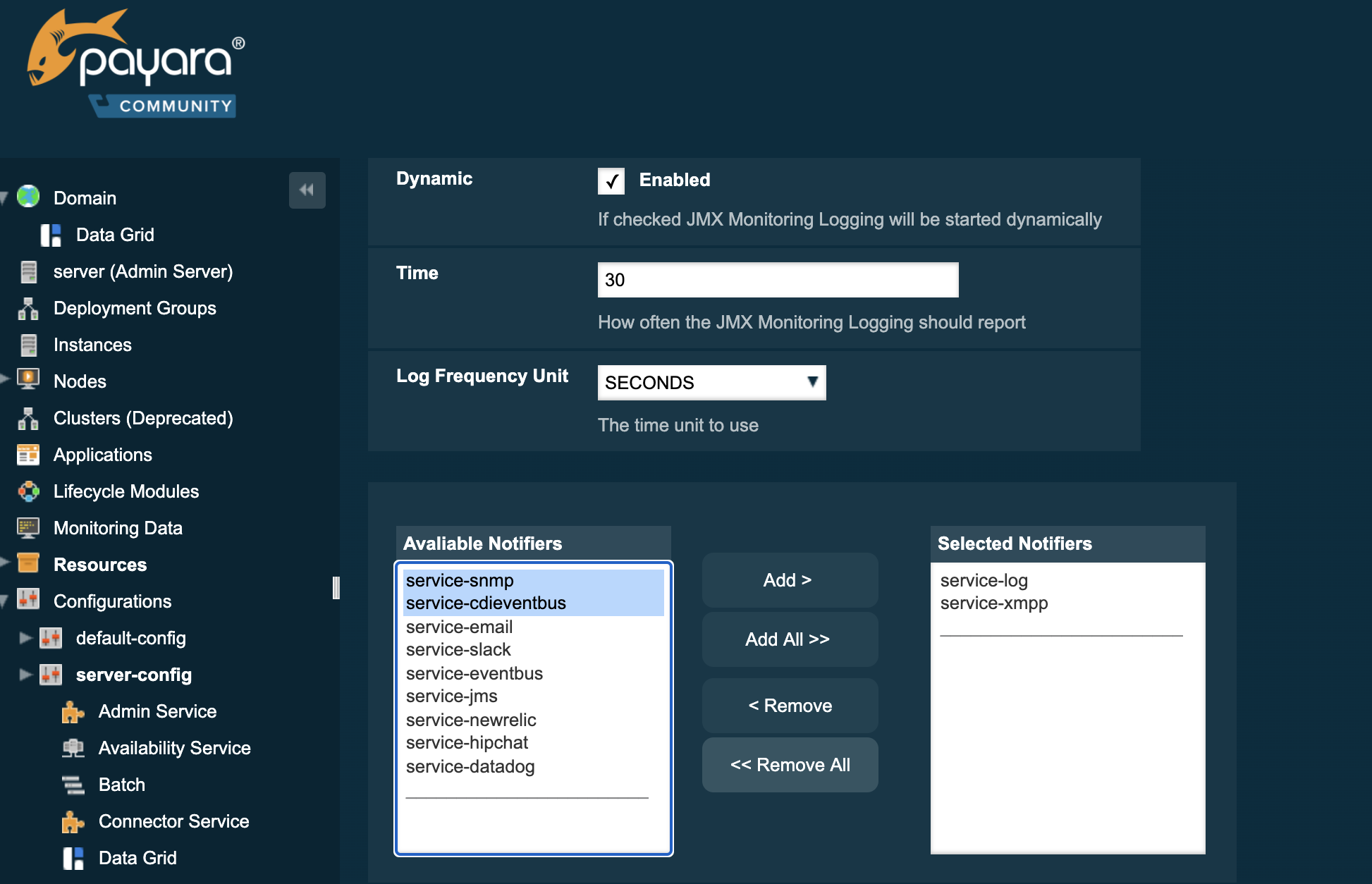Click the Remove All button
This screenshot has height=884, width=1372.
point(790,764)
